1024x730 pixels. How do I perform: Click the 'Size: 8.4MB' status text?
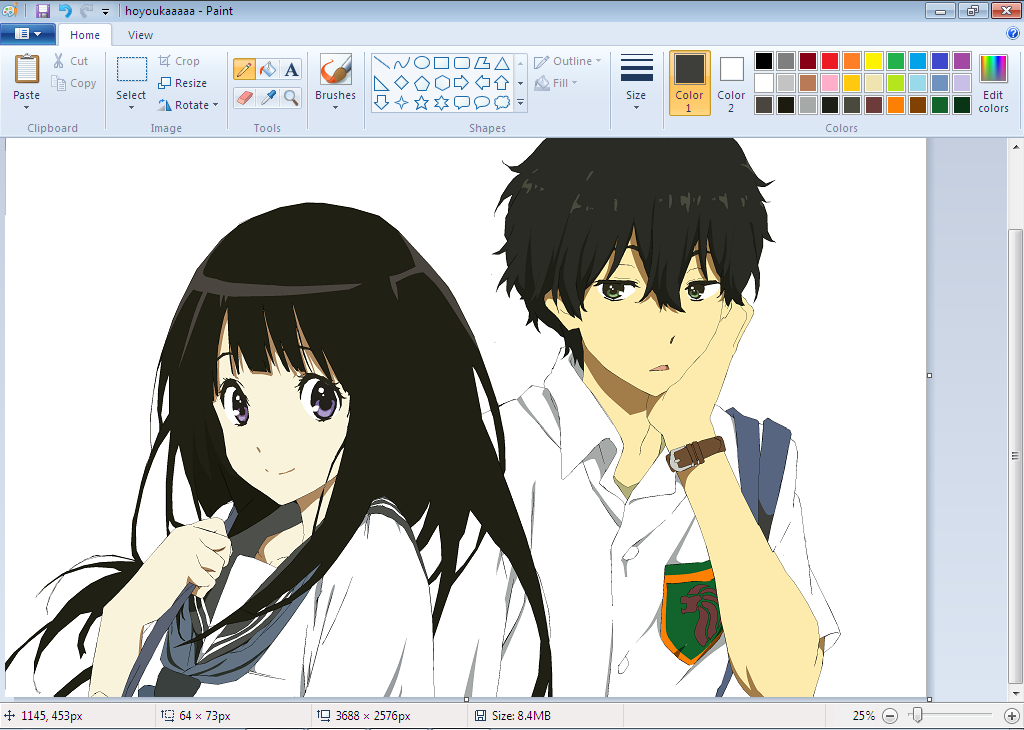tap(521, 716)
